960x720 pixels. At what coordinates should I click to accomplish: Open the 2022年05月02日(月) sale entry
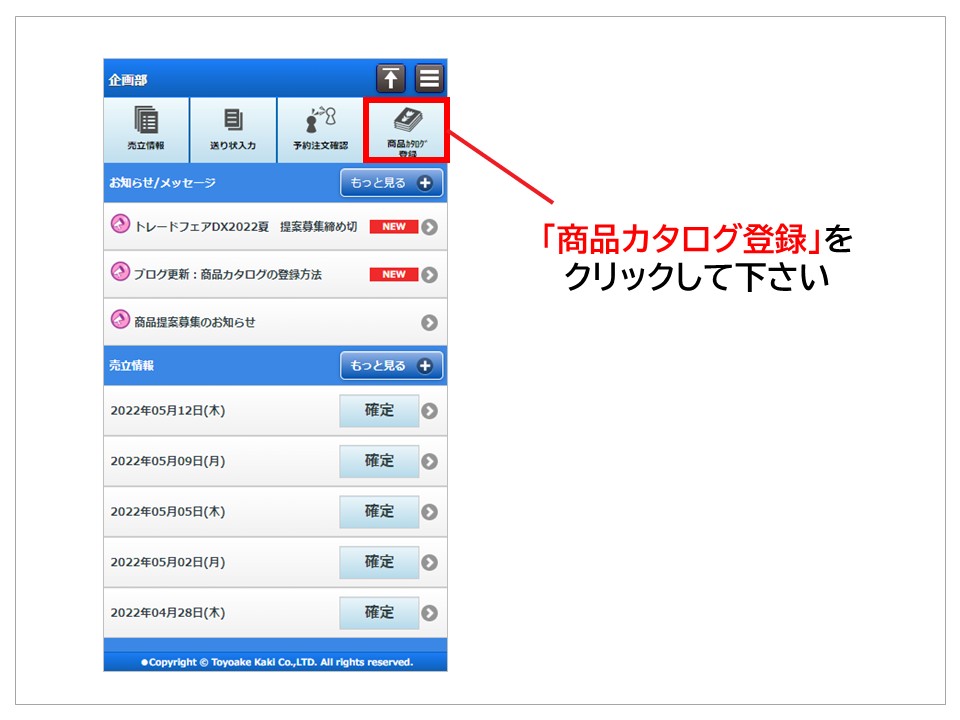[167, 562]
